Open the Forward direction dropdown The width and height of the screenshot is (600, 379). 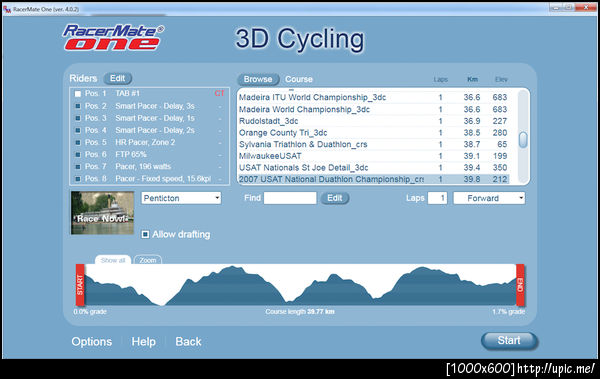[489, 198]
